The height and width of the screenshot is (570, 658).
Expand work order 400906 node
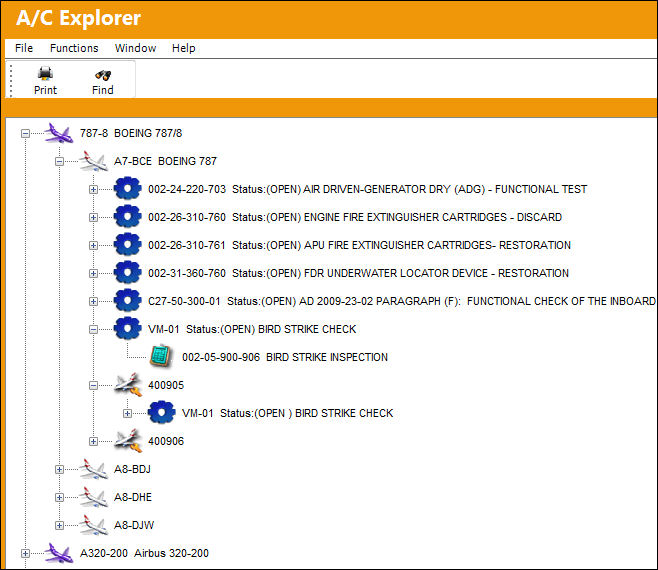[x=94, y=441]
